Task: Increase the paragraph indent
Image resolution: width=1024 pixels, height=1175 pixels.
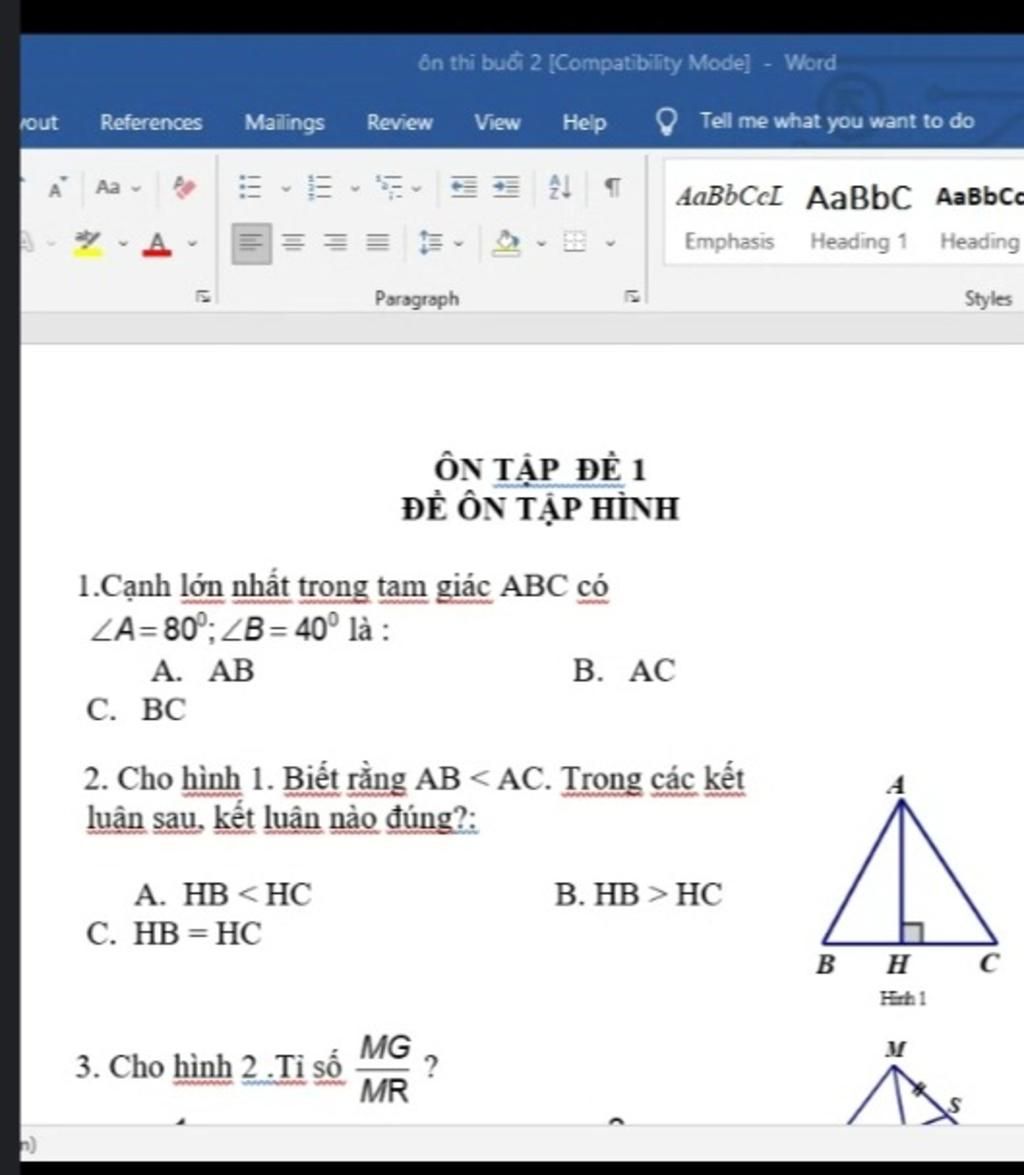Action: (507, 187)
